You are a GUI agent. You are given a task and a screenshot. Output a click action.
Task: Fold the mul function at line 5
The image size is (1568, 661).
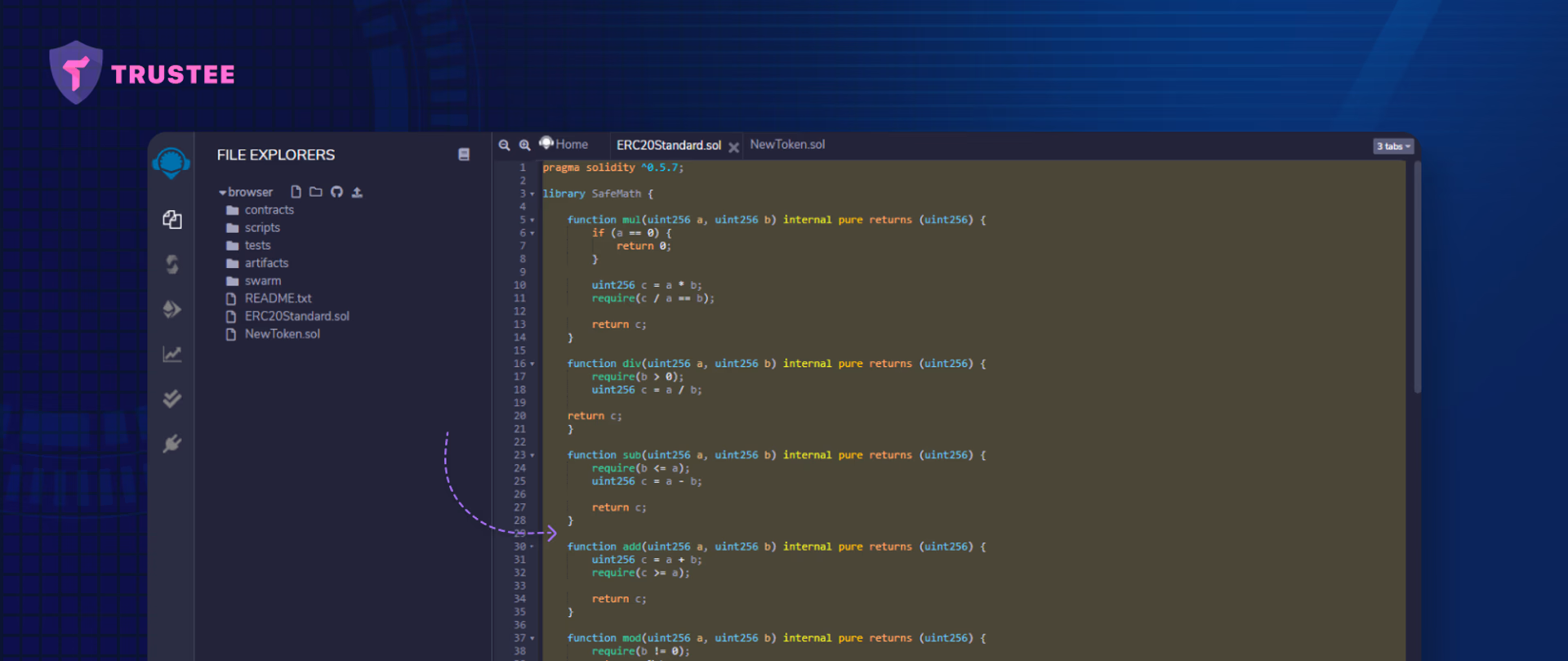[x=532, y=221]
